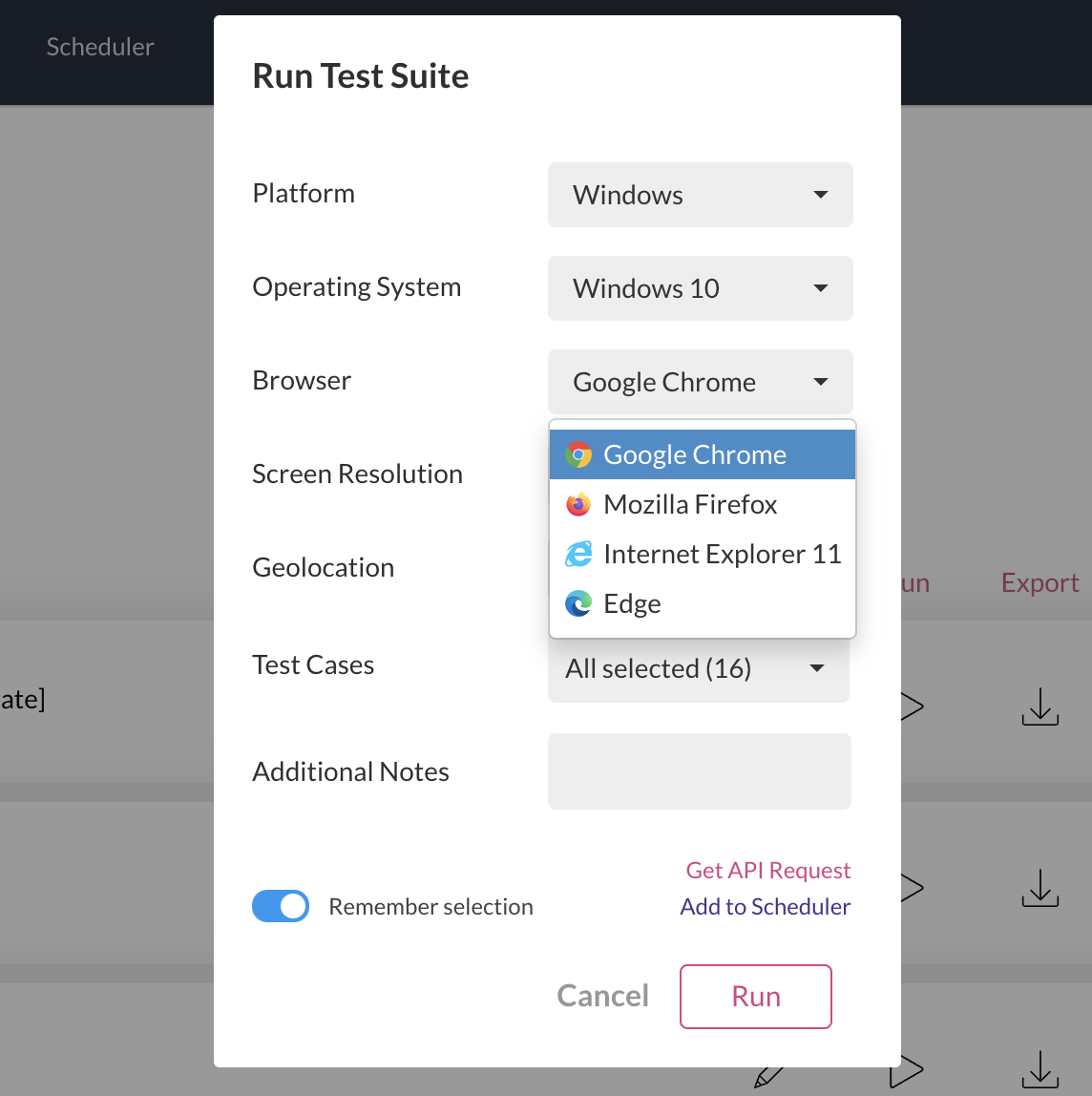Click the Run Test Suite title
The image size is (1092, 1096).
[x=361, y=75]
